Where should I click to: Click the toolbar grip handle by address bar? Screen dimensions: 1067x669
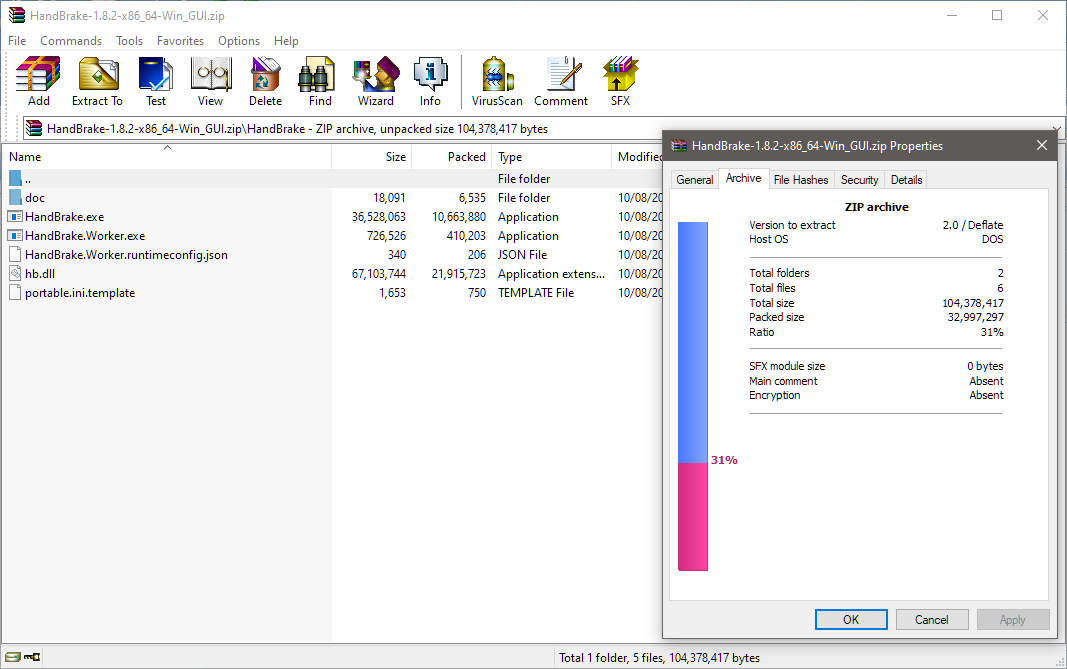point(15,129)
